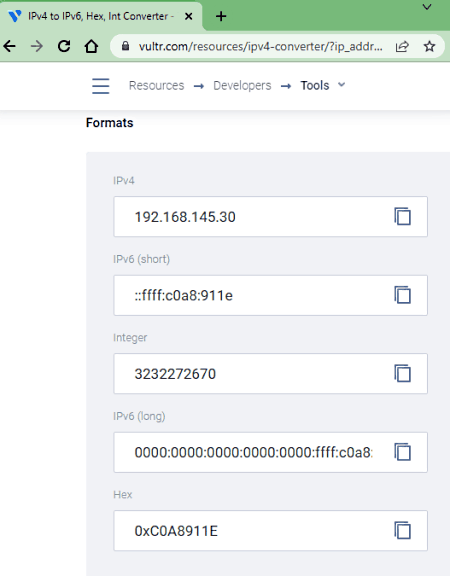The height and width of the screenshot is (576, 450).
Task: Click the IPv6 (long) value field
Action: click(x=270, y=452)
